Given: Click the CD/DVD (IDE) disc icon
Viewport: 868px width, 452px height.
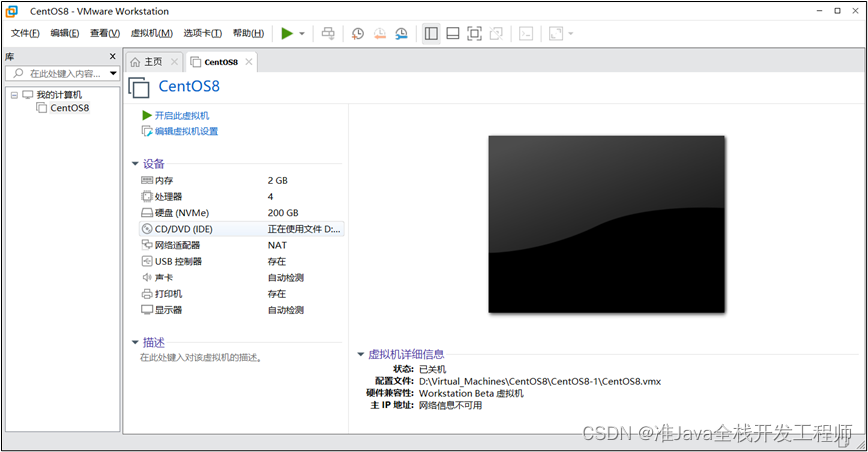Looking at the screenshot, I should pyautogui.click(x=147, y=229).
